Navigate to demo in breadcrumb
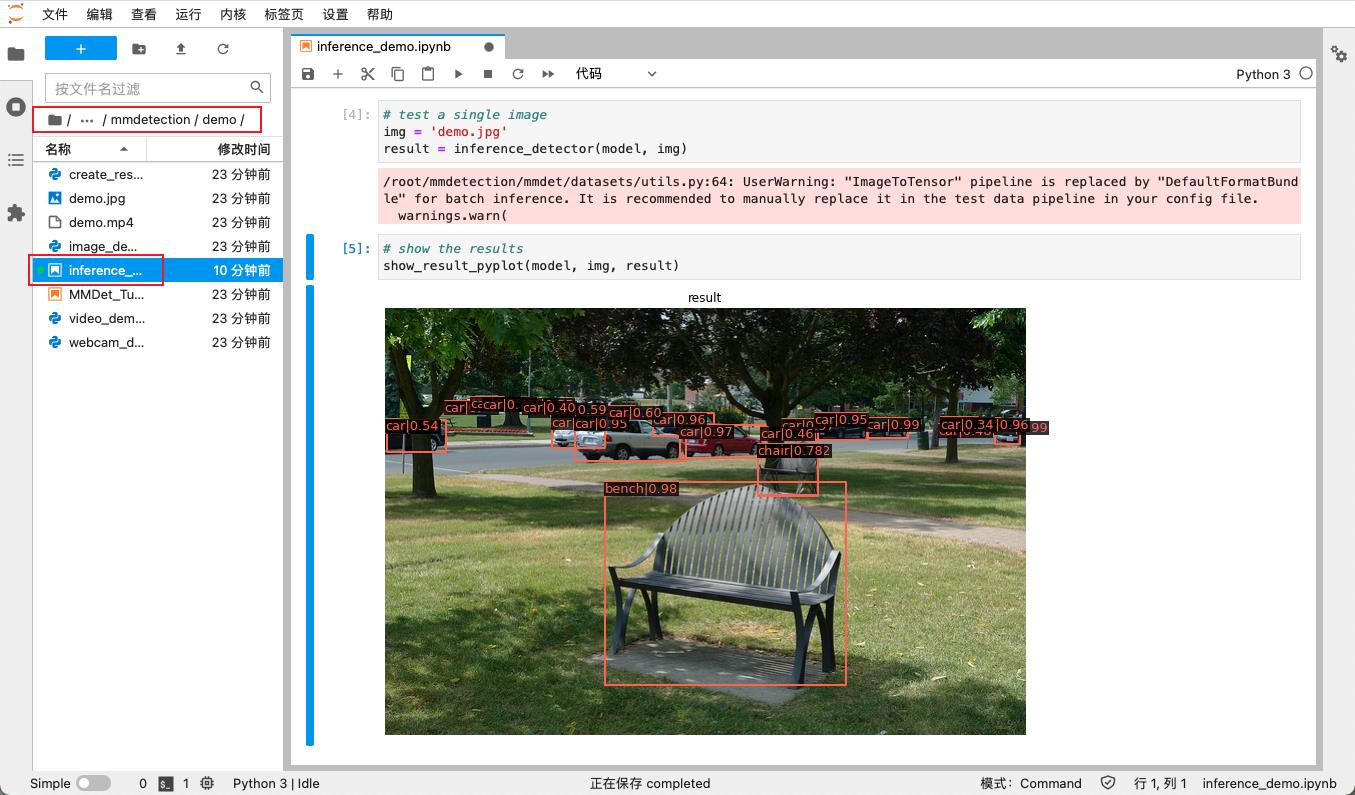This screenshot has height=795, width=1355. pos(219,119)
